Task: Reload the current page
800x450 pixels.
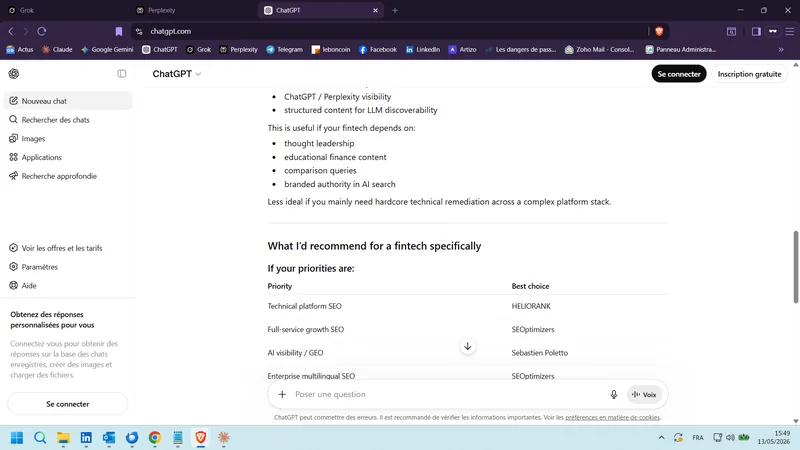Action: (42, 31)
